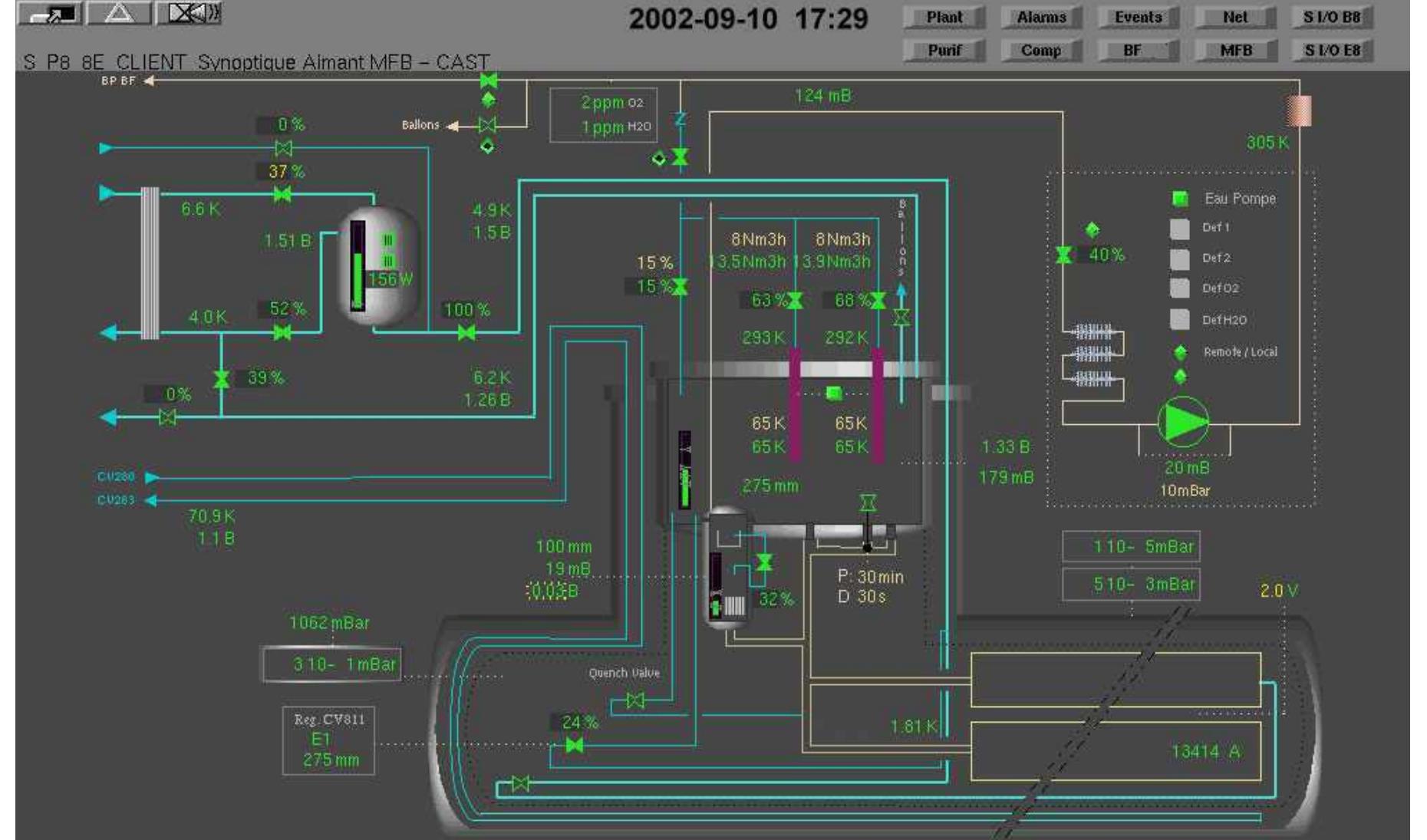Click the heat exchanger beside 6.6 K
The image size is (1427, 840).
(x=150, y=263)
